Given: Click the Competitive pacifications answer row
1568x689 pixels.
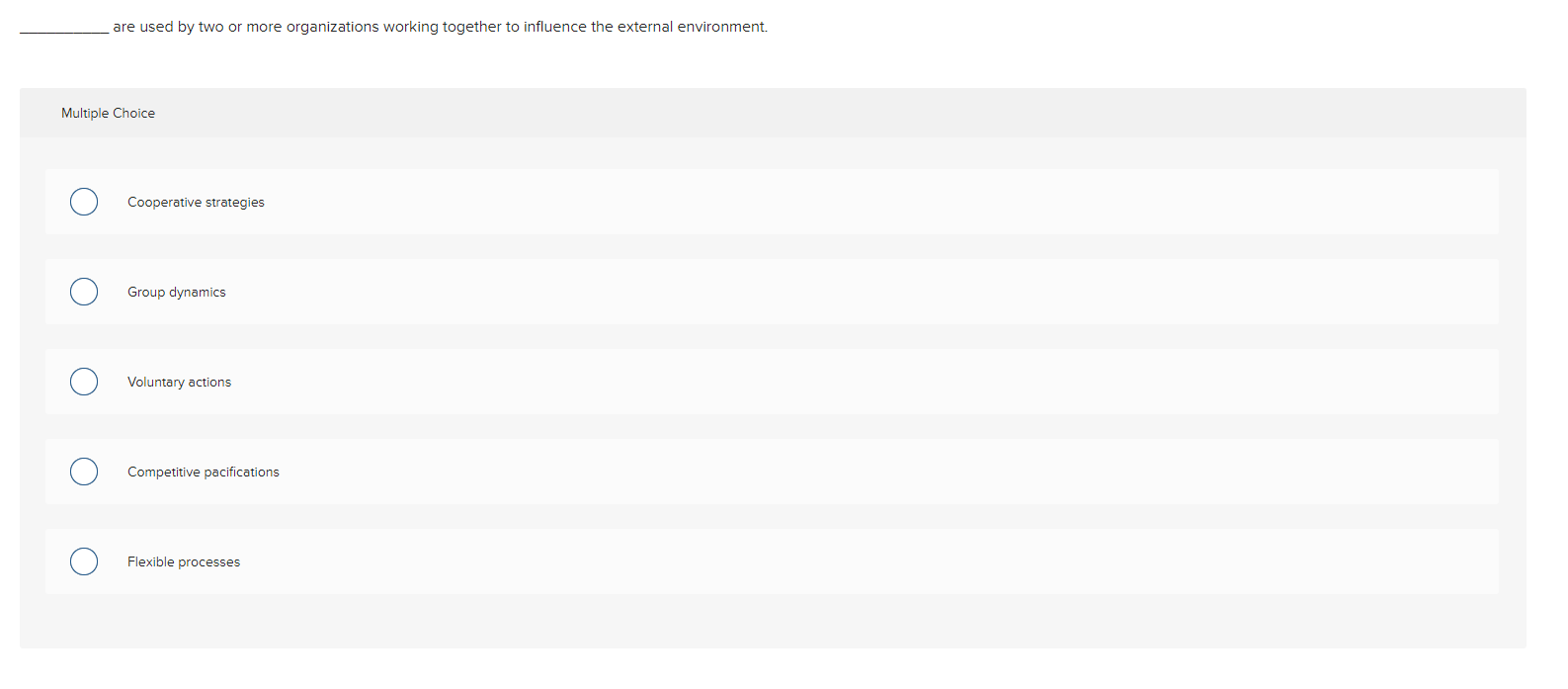Looking at the screenshot, I should [692, 472].
